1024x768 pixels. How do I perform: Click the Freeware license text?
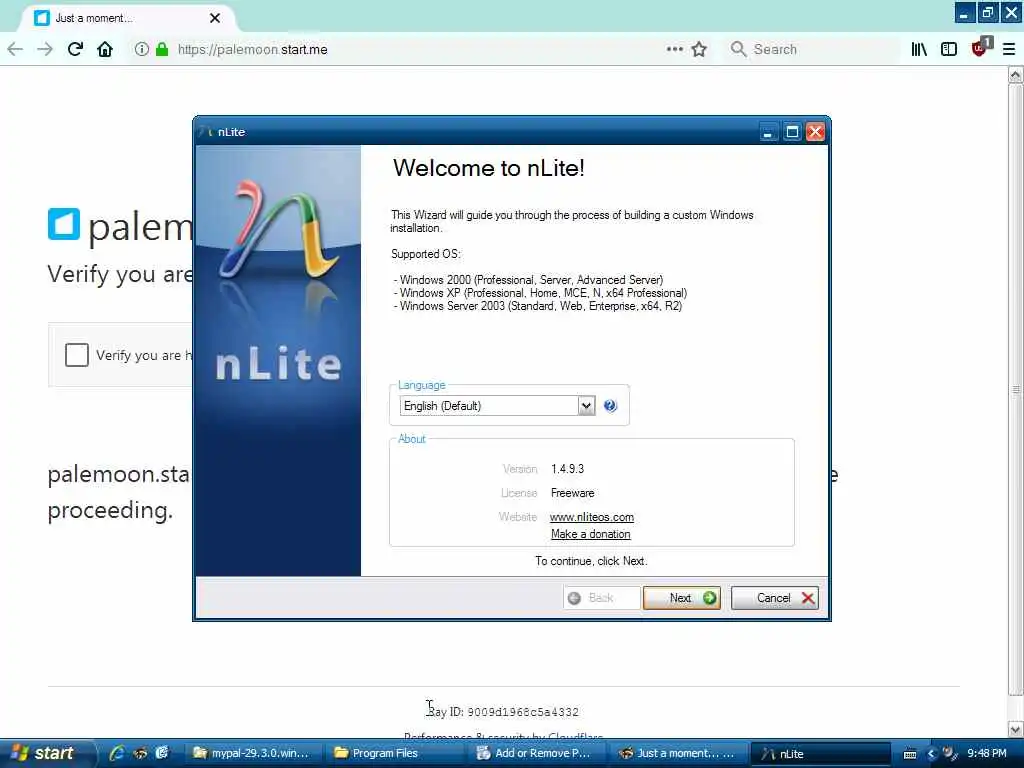coord(572,492)
